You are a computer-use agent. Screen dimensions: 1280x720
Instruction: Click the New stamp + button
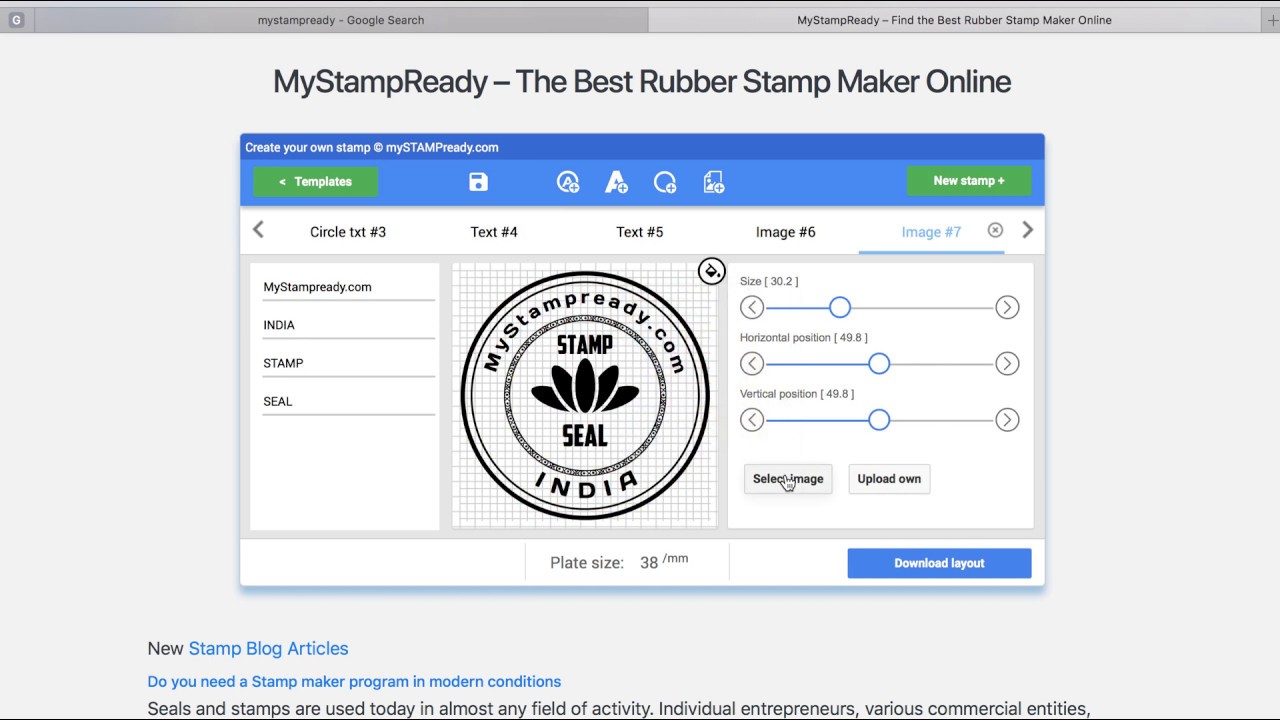[969, 181]
